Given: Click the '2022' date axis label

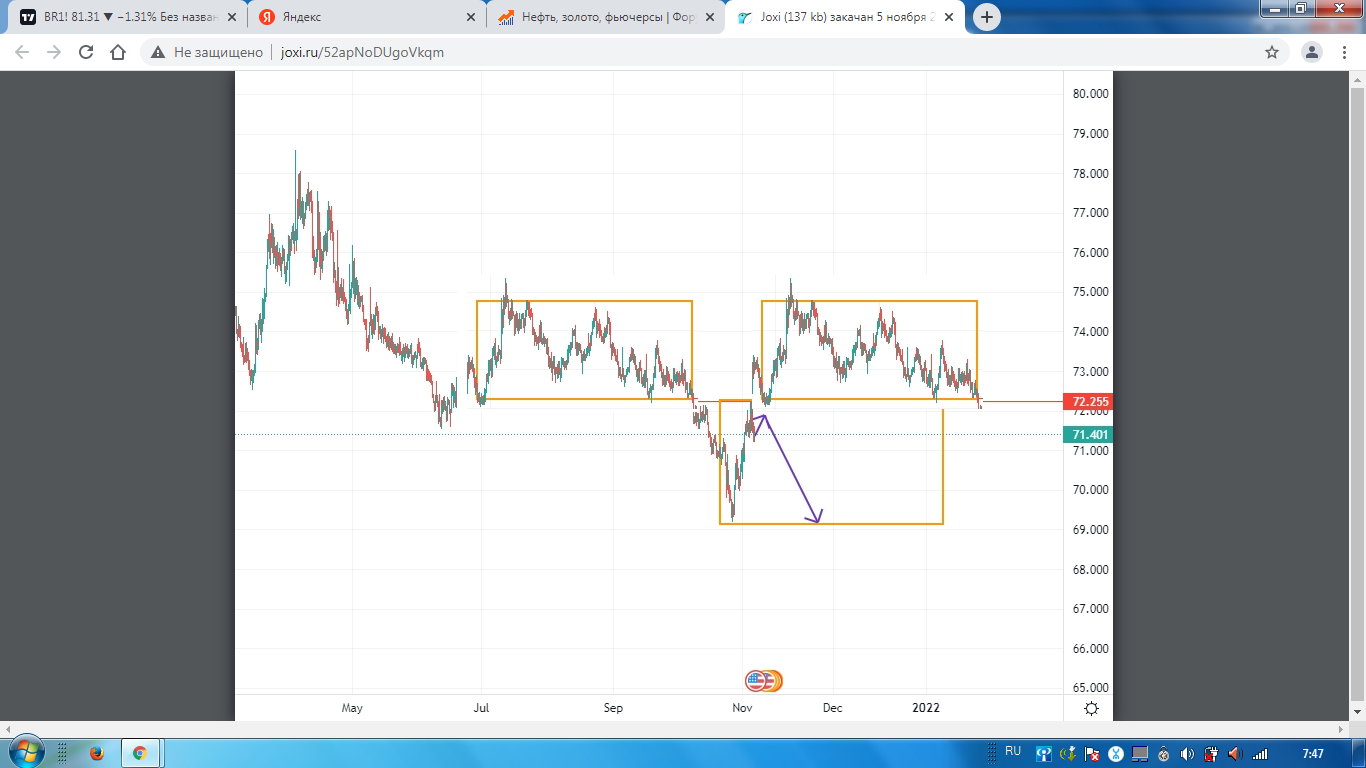Looking at the screenshot, I should [926, 708].
